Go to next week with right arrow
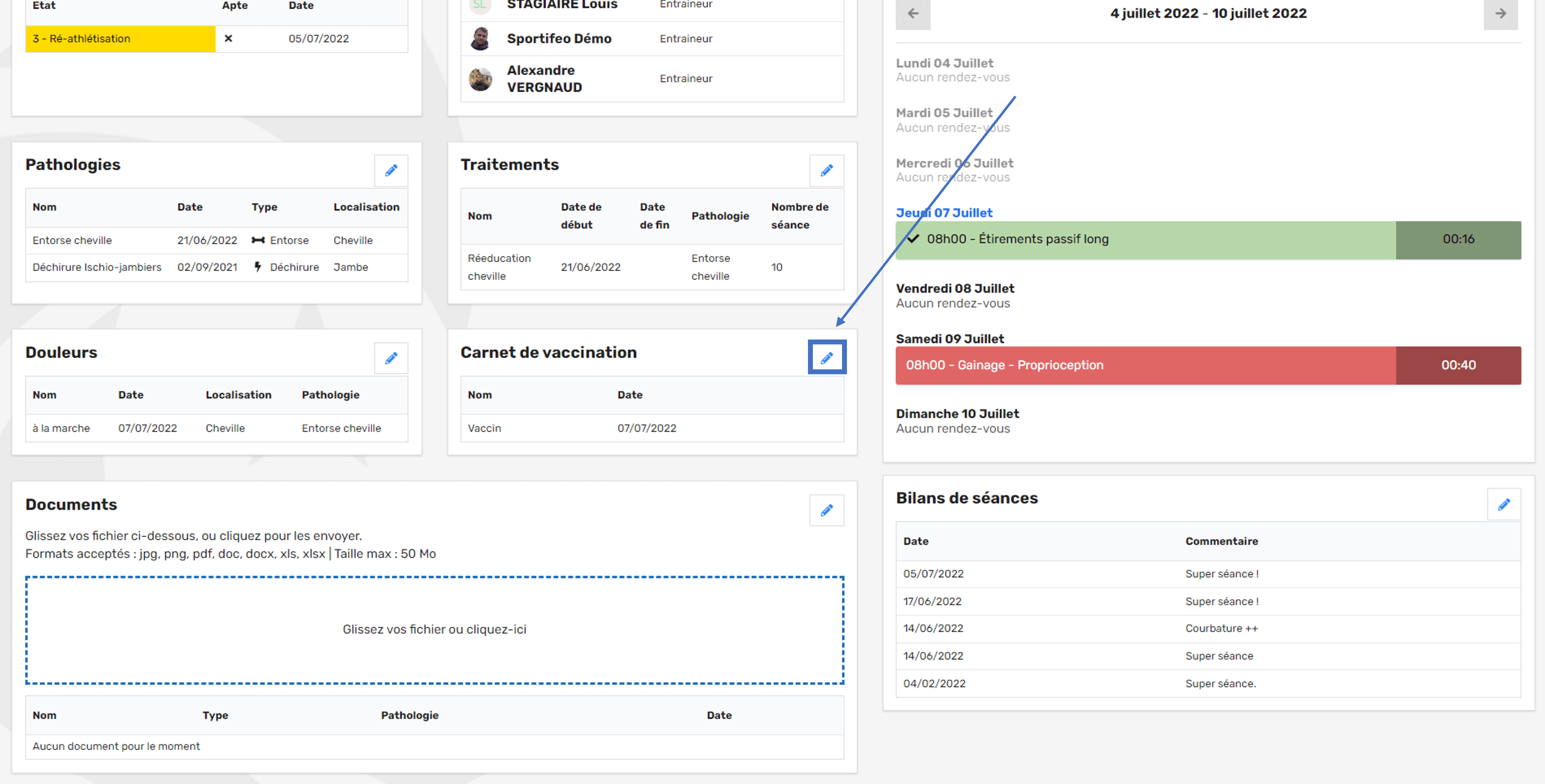The image size is (1545, 784). (x=1501, y=13)
